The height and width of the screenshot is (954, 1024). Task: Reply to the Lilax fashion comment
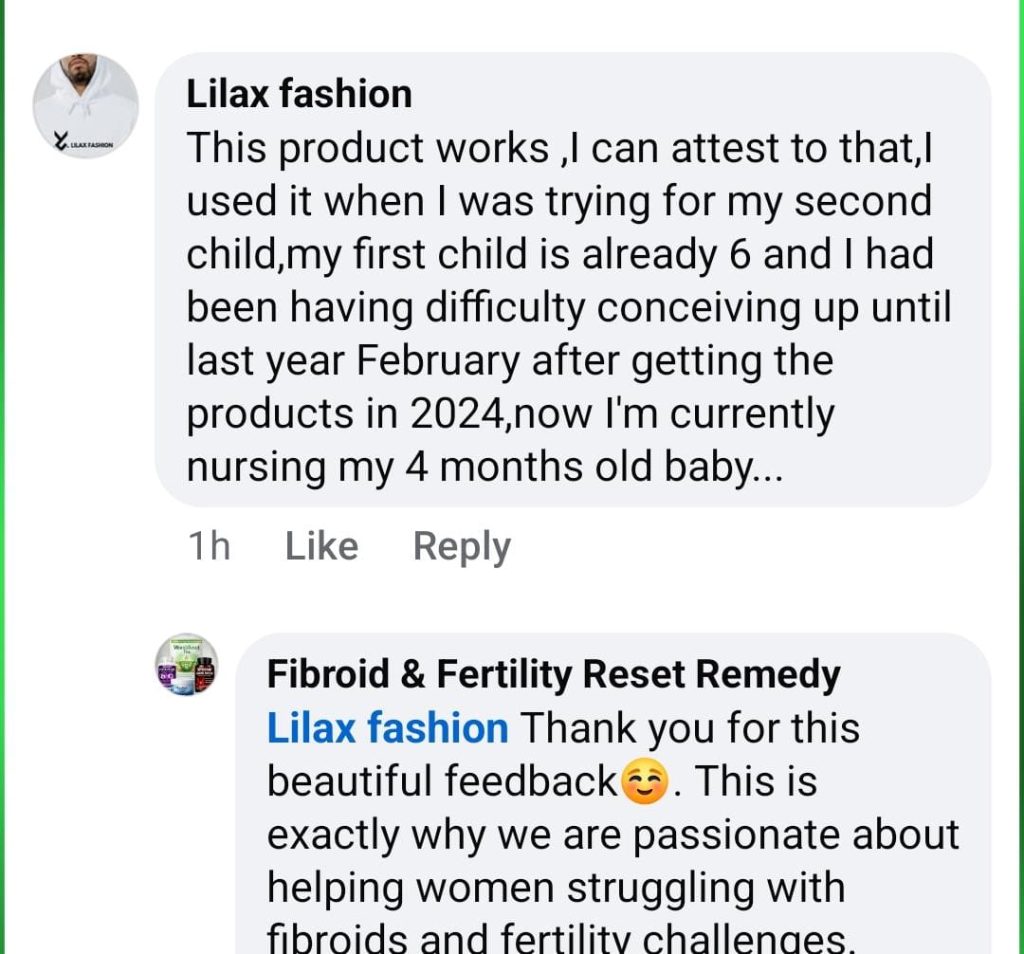461,546
